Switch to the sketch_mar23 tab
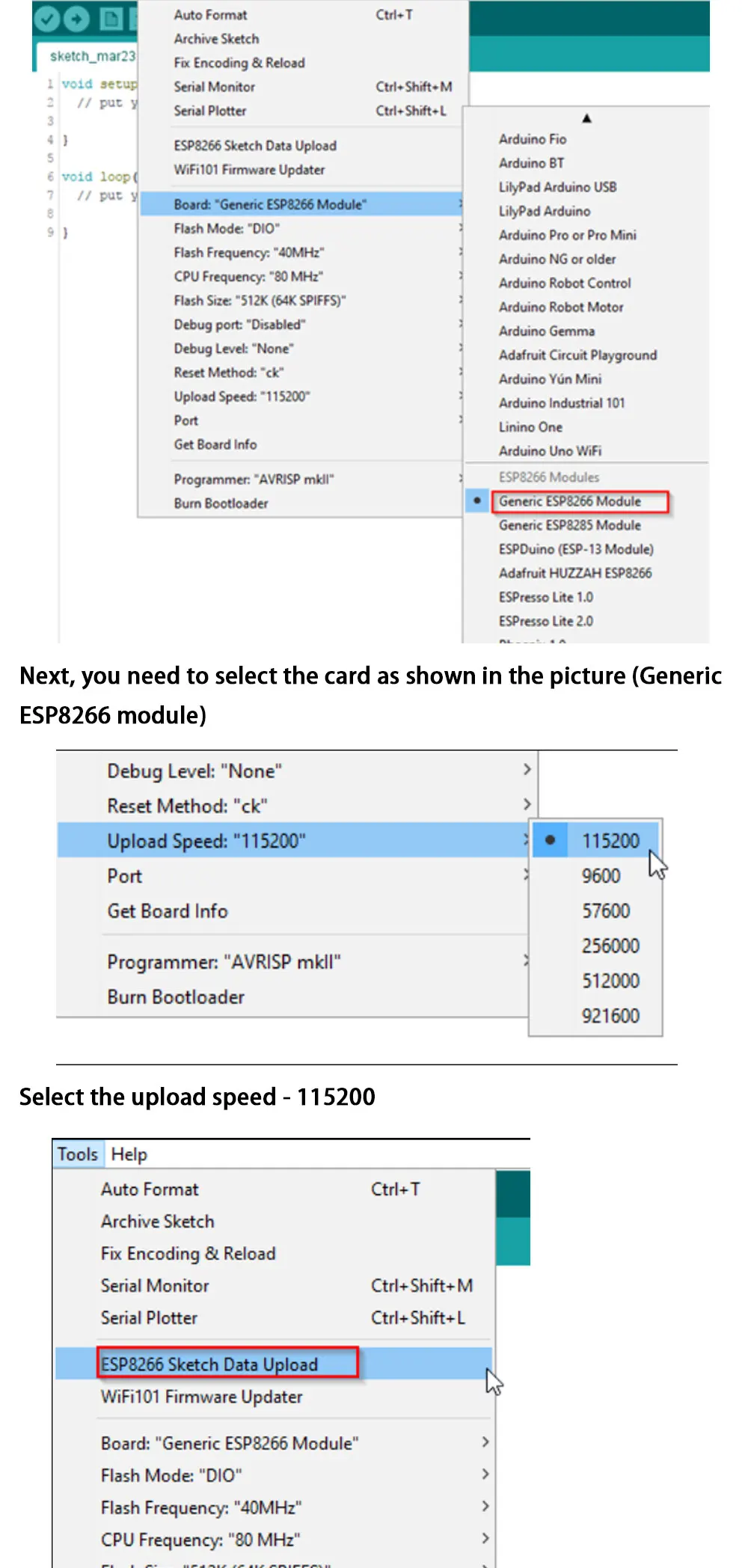 92,57
